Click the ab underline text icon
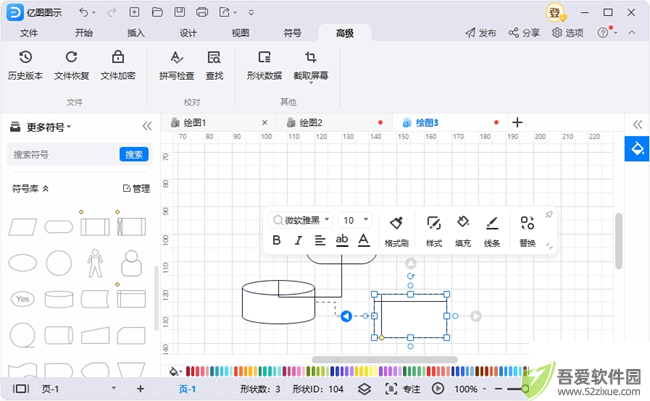This screenshot has height=401, width=650. coord(342,240)
